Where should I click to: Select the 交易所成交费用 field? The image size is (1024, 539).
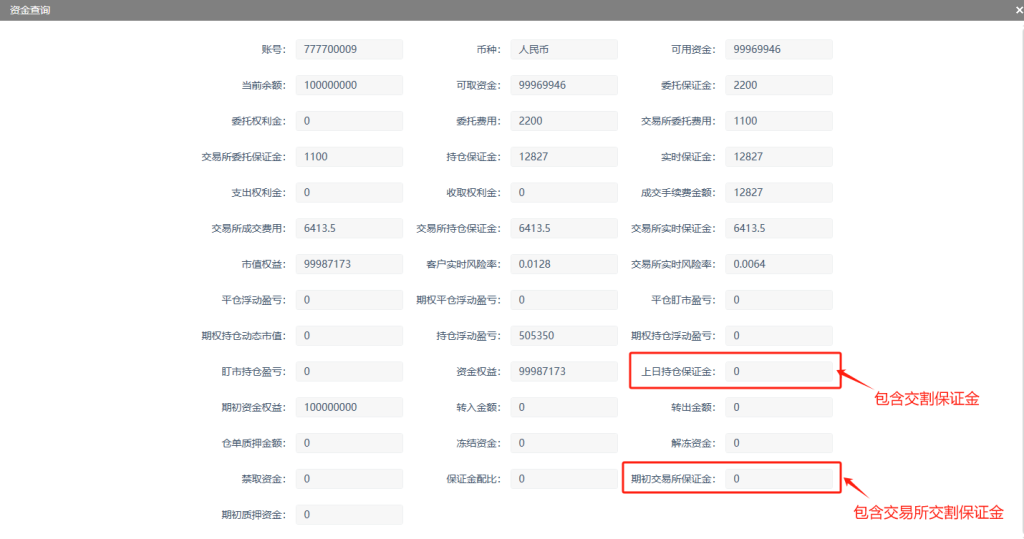coord(349,228)
